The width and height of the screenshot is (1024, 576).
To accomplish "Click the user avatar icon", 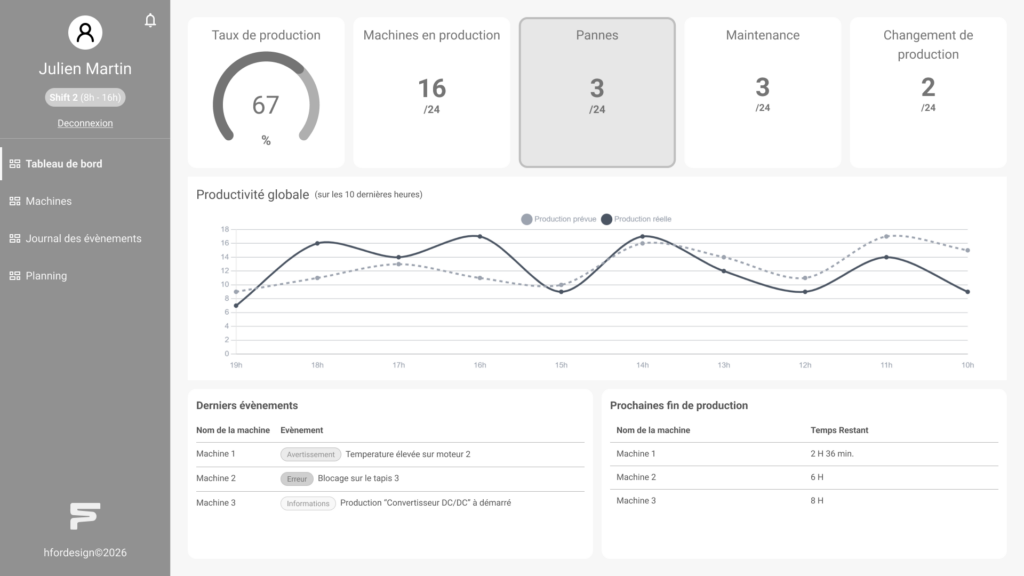I will [x=85, y=32].
